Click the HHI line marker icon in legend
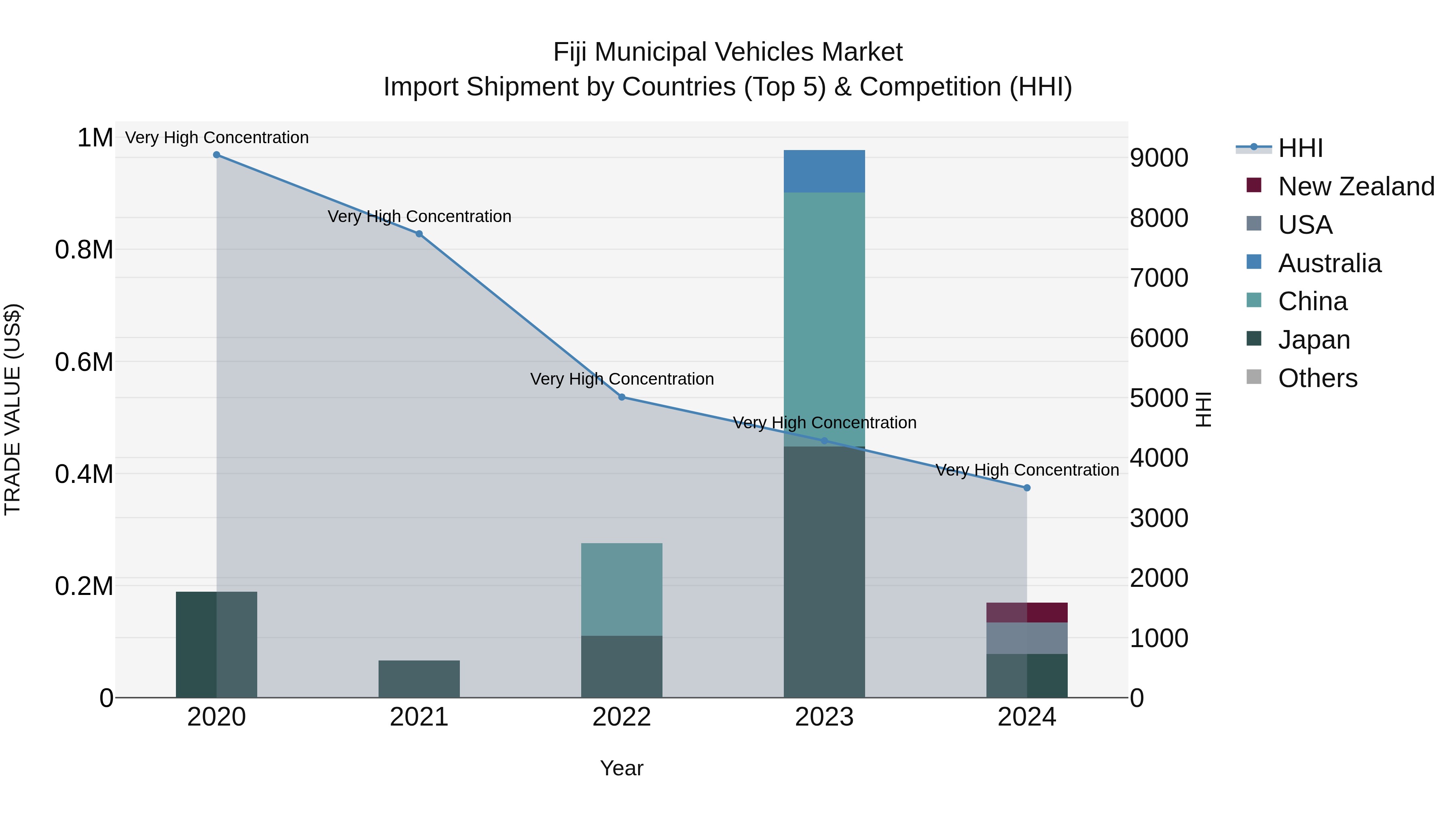This screenshot has width=1456, height=819. (1254, 147)
